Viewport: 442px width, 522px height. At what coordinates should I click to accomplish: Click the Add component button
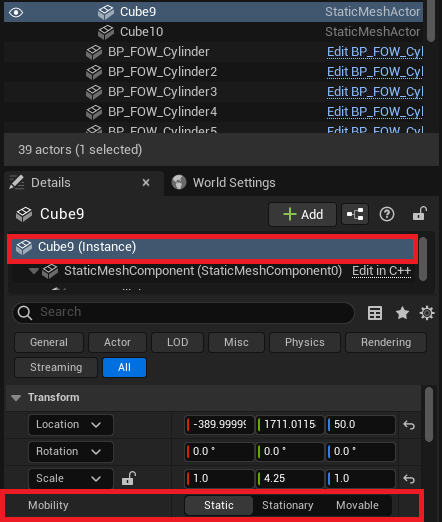point(303,214)
